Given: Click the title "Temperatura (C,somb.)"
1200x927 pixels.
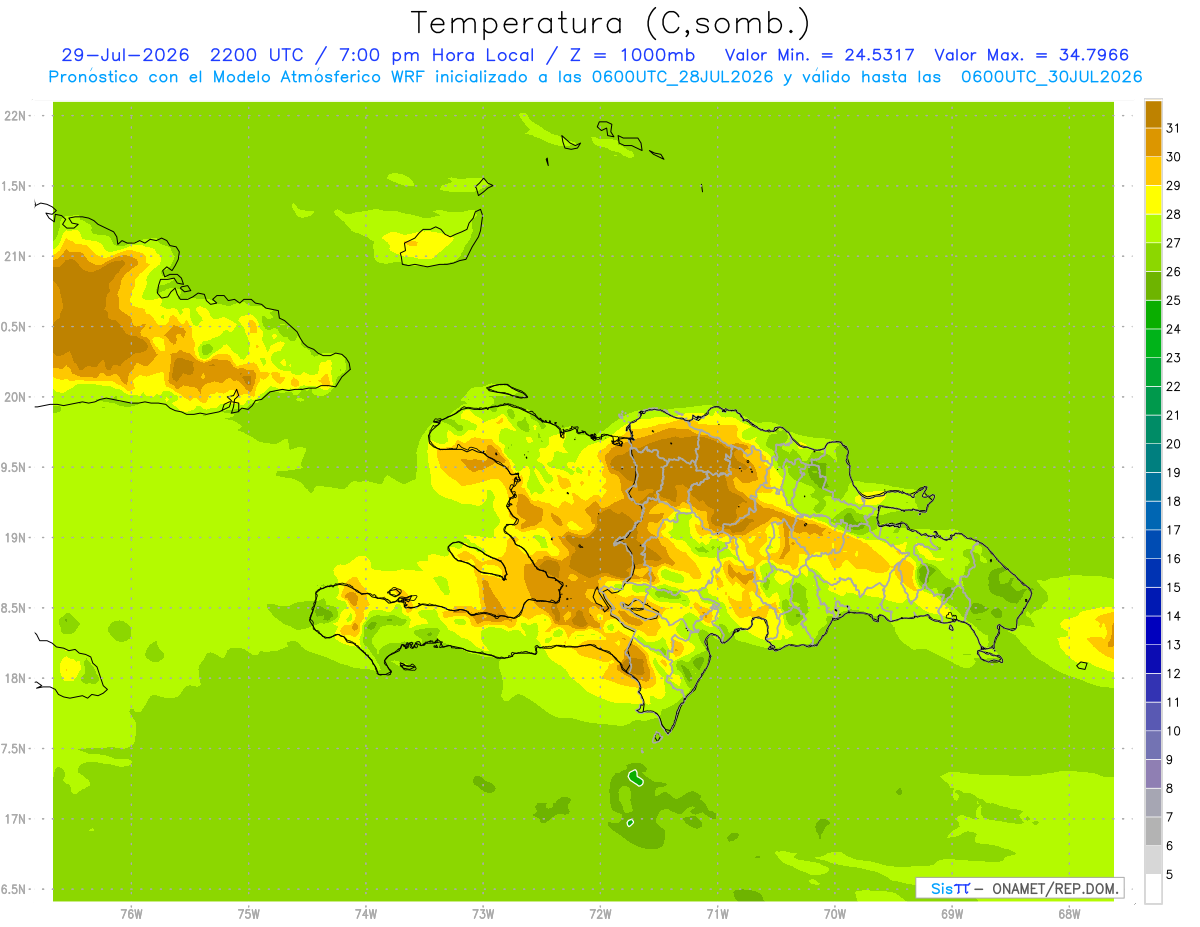Looking at the screenshot, I should pos(610,23).
